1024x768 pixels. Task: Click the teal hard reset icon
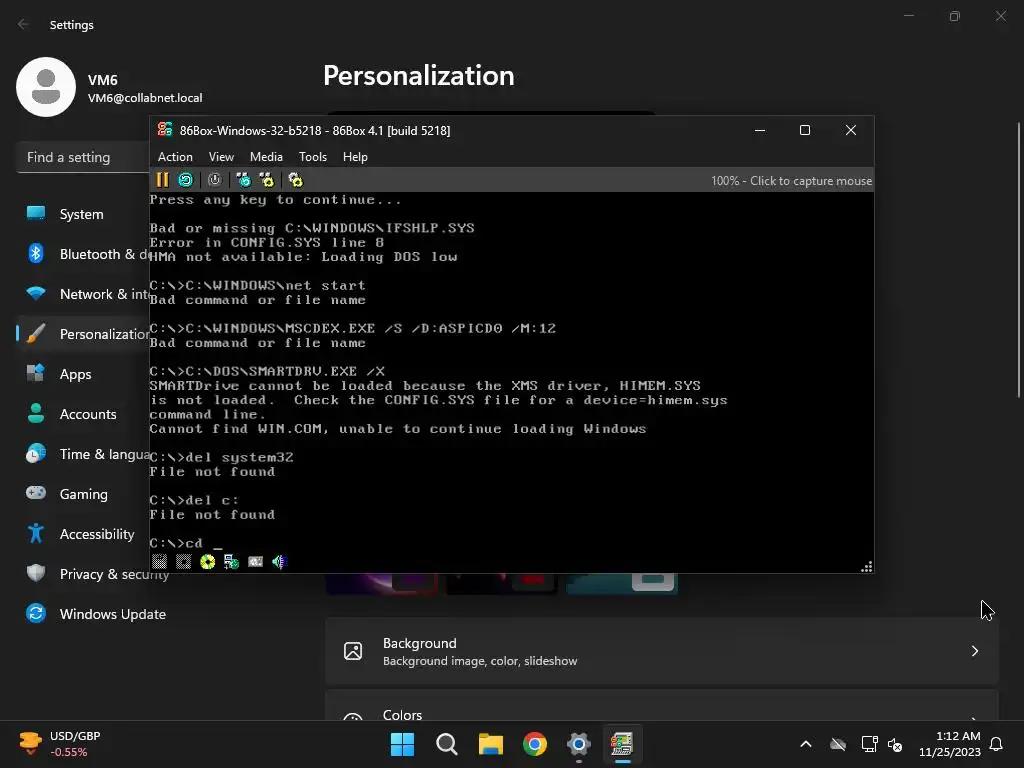click(185, 180)
